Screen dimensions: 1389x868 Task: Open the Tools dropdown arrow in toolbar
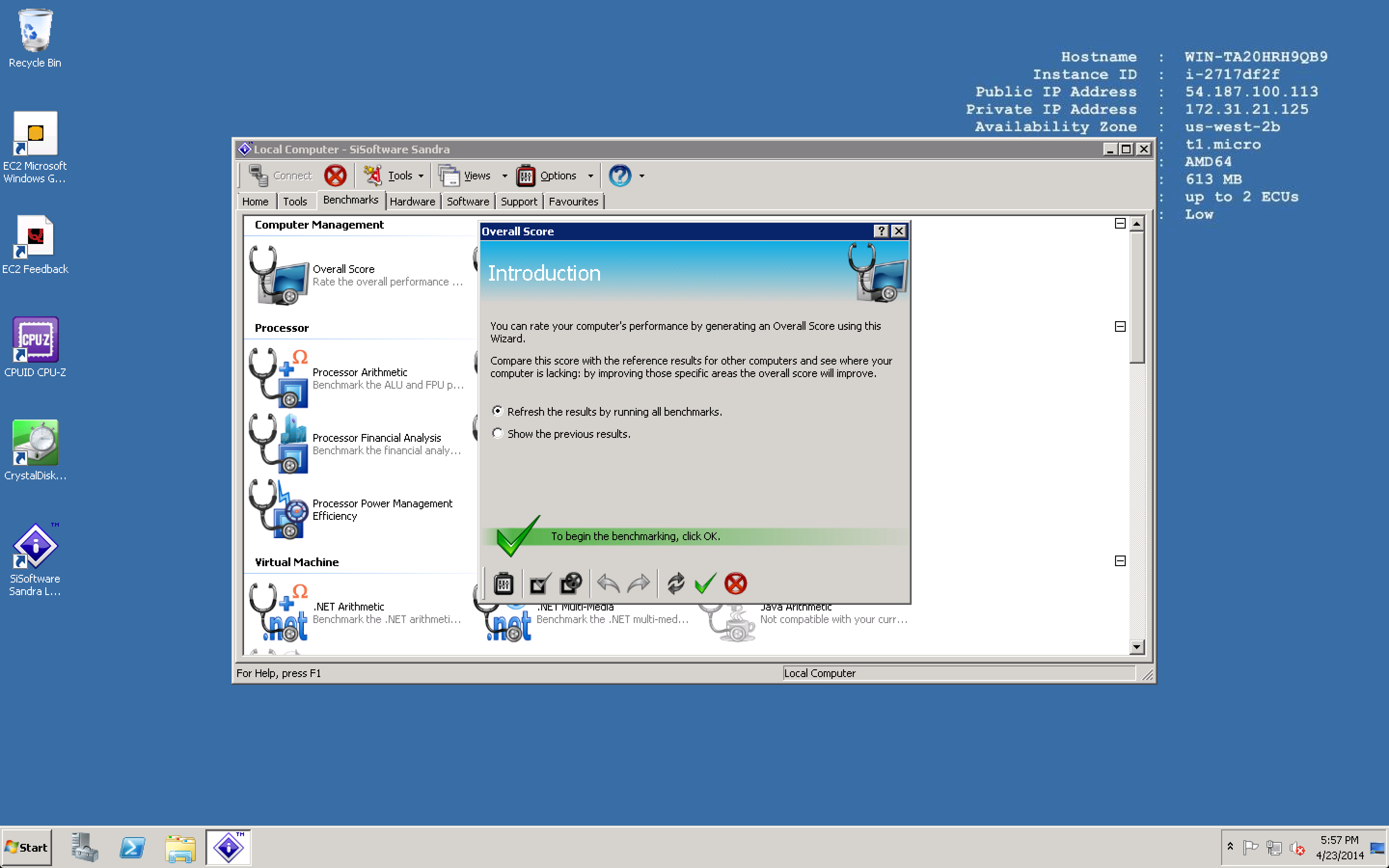(422, 176)
